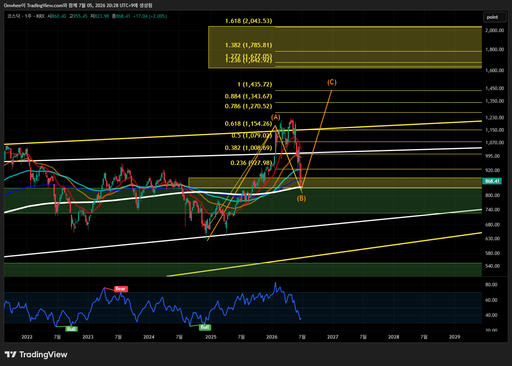512x366 pixels.
Task: Click the Bull tag near 2025
Action: tap(205, 327)
